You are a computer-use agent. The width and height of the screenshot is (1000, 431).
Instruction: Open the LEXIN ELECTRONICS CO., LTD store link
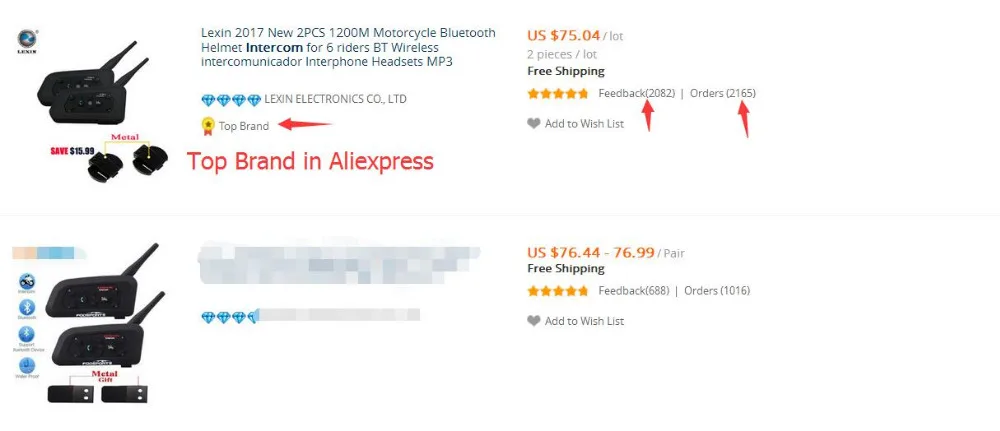click(335, 99)
